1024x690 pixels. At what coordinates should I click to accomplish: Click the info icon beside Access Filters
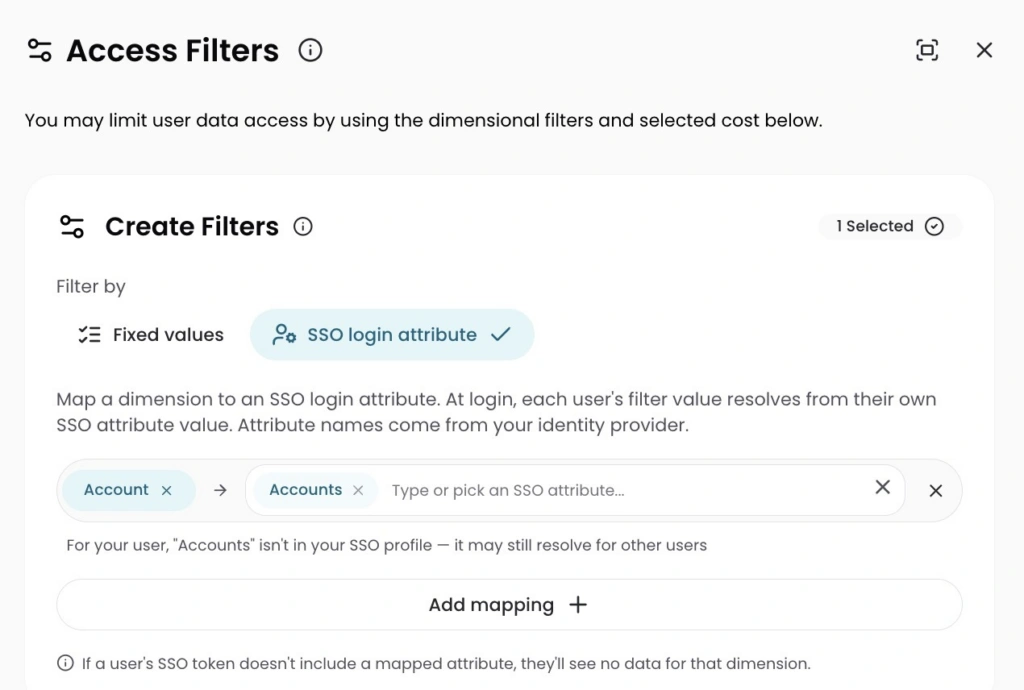(x=310, y=50)
